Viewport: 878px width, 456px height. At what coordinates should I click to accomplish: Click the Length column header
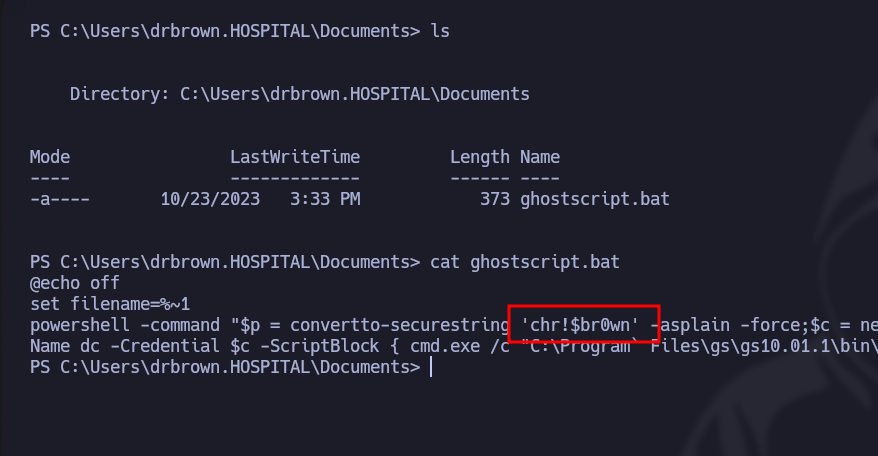pos(480,157)
